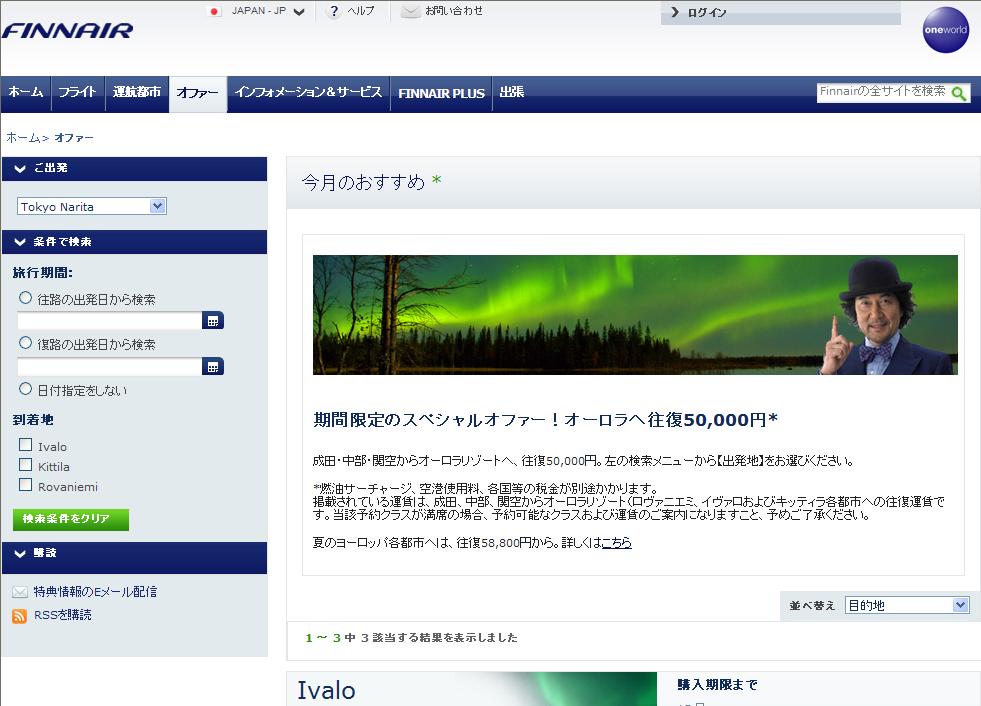Viewport: 981px width, 706px height.
Task: Collapse the 条件で検索 search section
Action: [134, 242]
